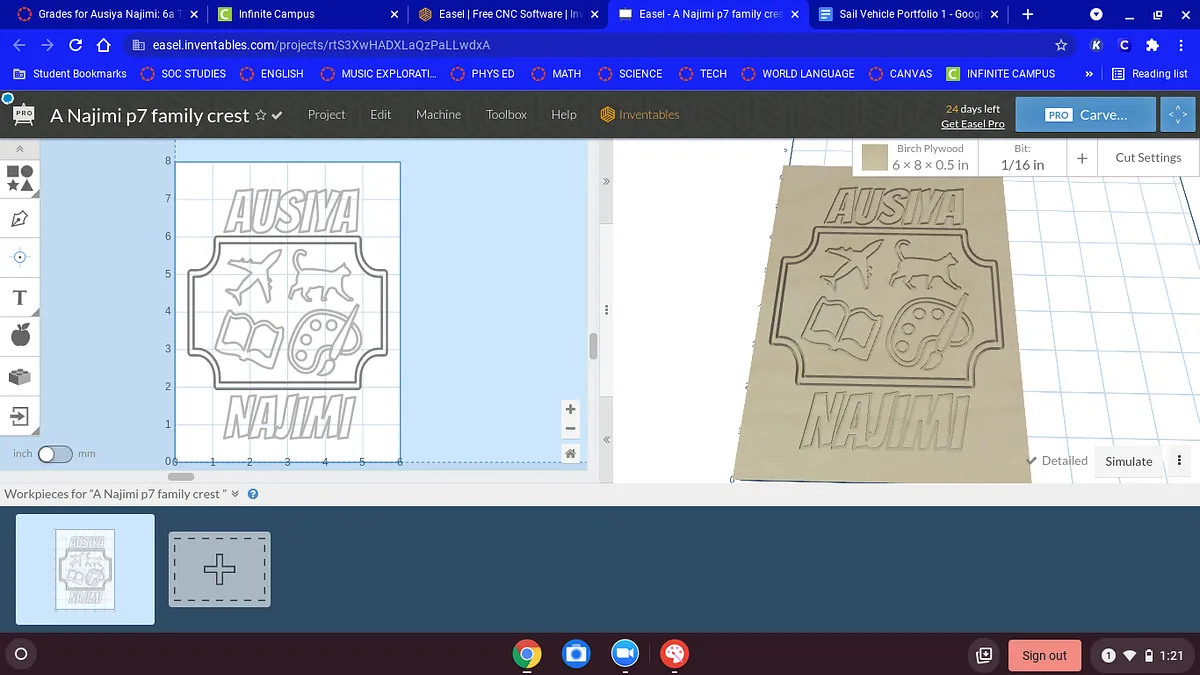The image size is (1200, 675).
Task: Open the Text tool
Action: [x=20, y=297]
